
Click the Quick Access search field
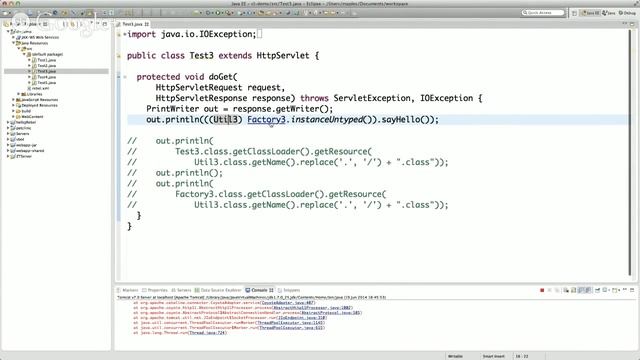coord(543,13)
